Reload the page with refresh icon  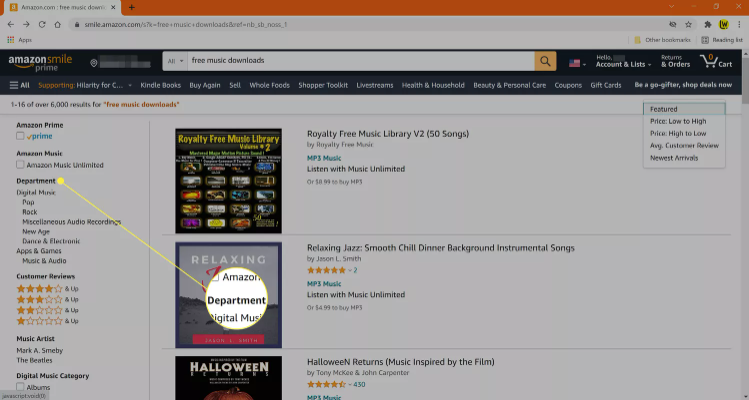click(x=42, y=24)
